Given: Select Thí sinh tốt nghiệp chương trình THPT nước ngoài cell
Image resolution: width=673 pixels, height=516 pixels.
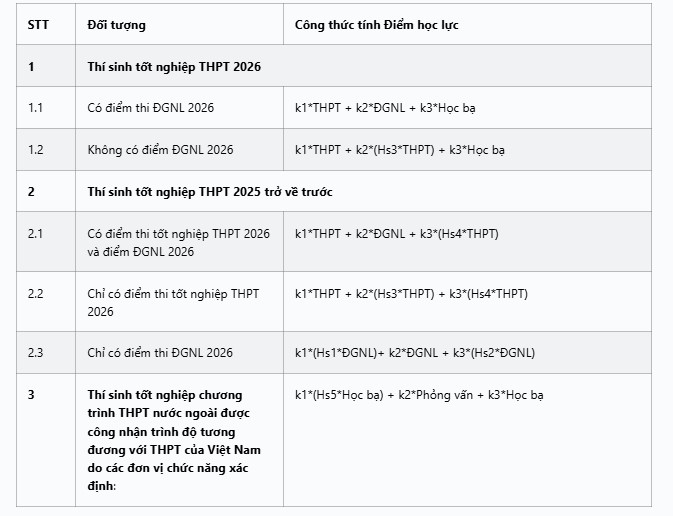Looking at the screenshot, I should (x=174, y=440).
